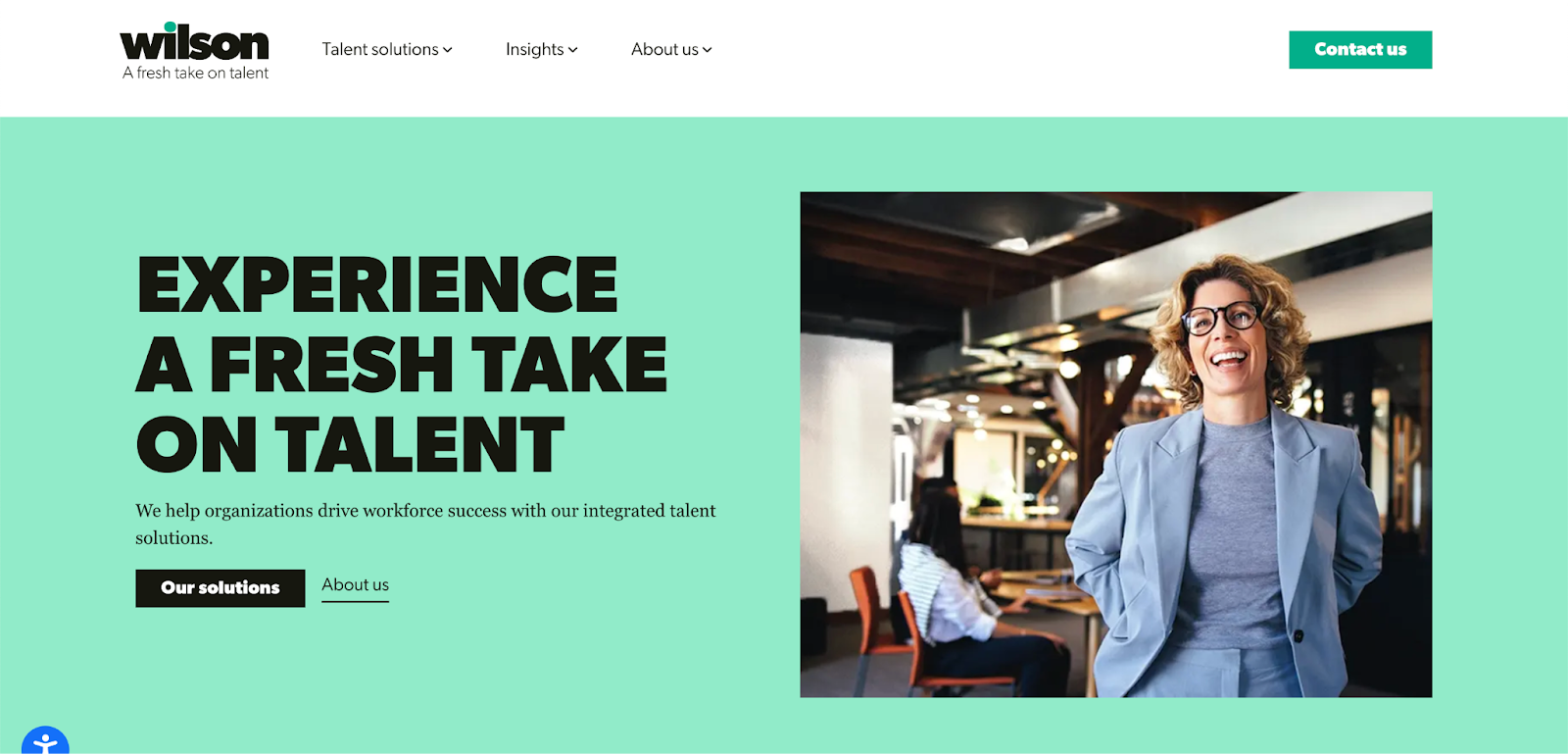Click the tagline under the Wilson logo

coord(195,73)
